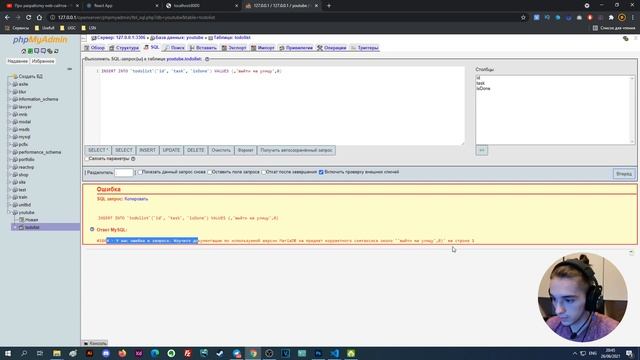This screenshot has width=640, height=360.
Task: Select 'task' in columns list
Action: click(x=480, y=83)
